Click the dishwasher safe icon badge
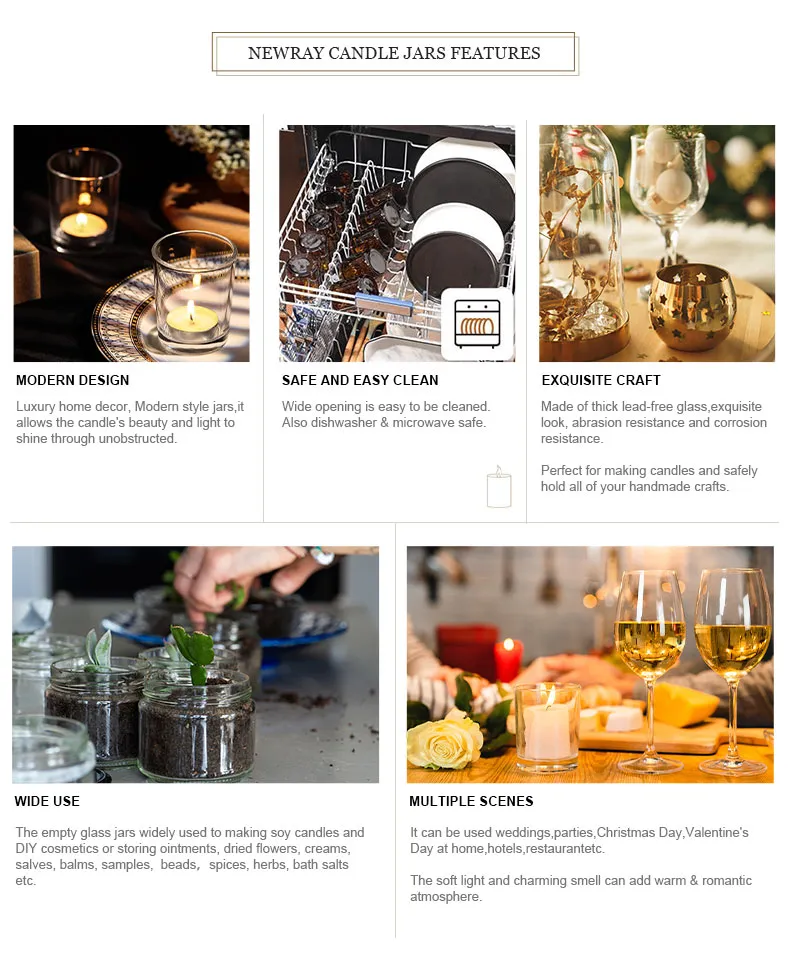Viewport: 790px width, 958px height. pyautogui.click(x=477, y=324)
